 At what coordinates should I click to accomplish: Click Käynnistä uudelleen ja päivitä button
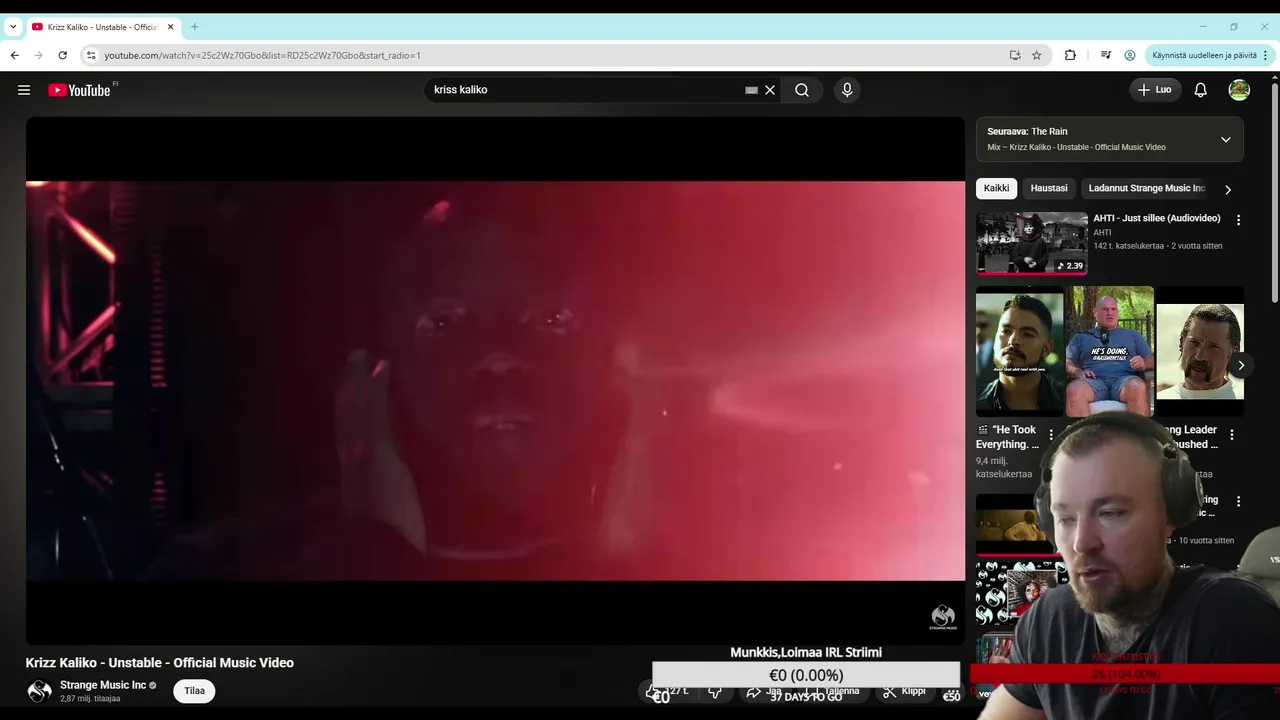pyautogui.click(x=1204, y=55)
